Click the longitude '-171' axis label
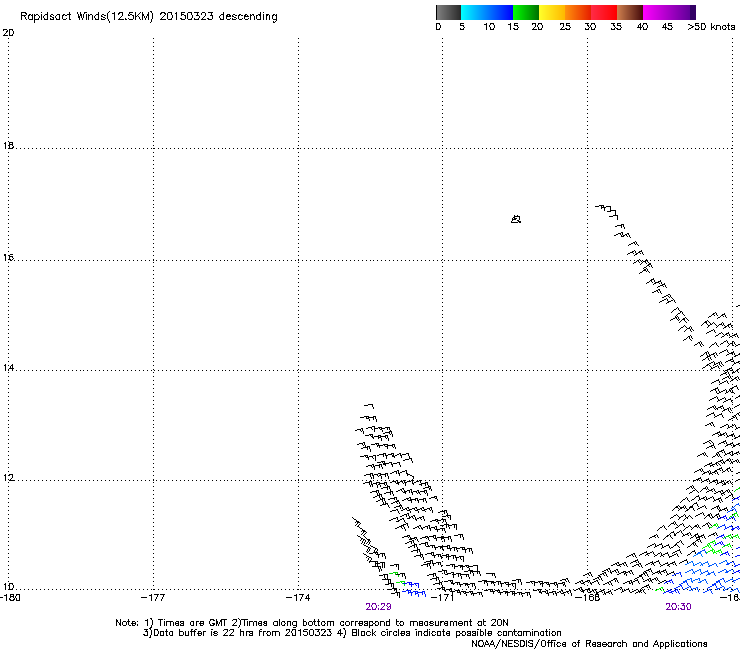The image size is (740, 650). (x=443, y=597)
